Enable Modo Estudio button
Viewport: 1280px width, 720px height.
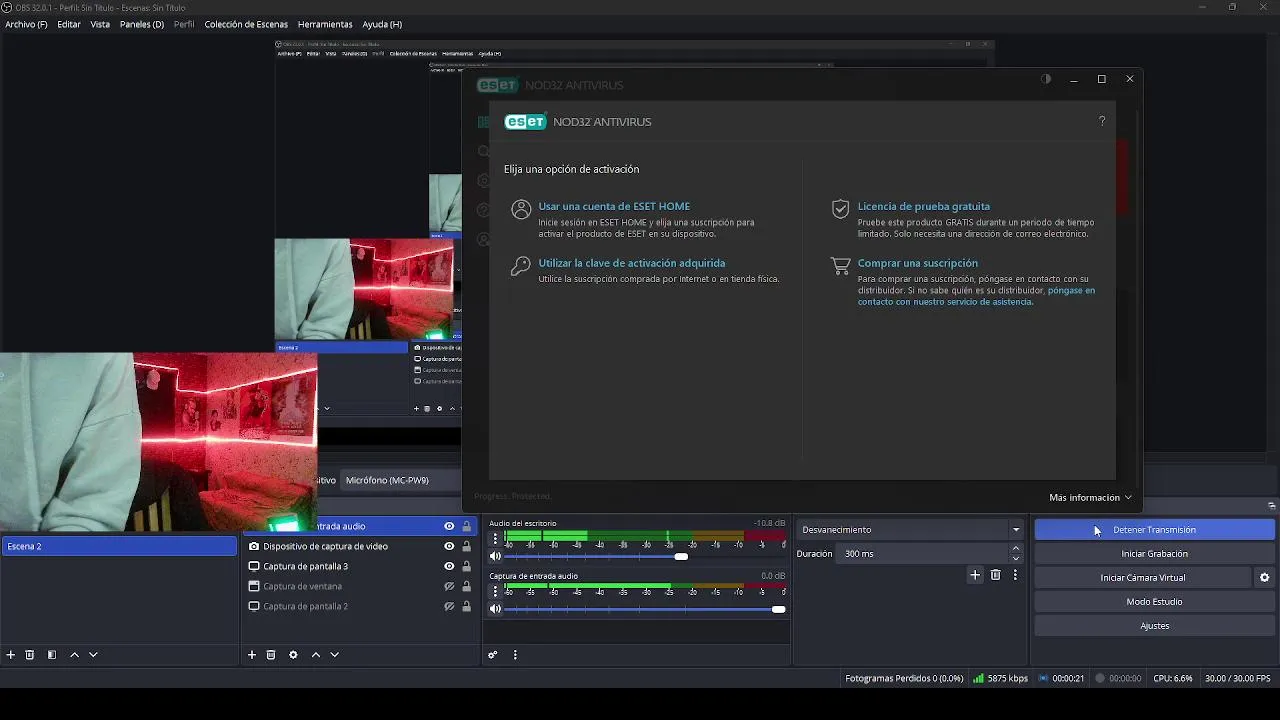1154,602
